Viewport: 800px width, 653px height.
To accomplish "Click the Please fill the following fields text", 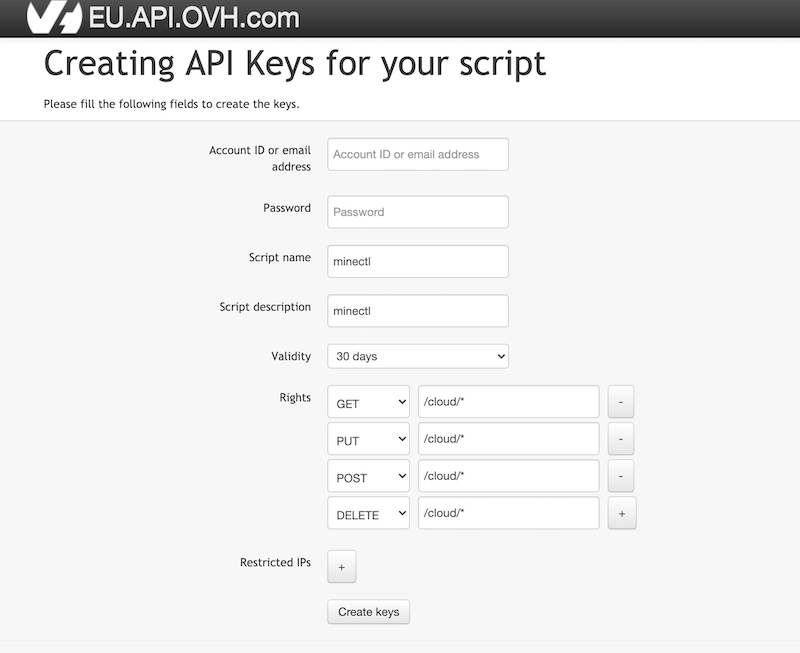I will (x=171, y=104).
